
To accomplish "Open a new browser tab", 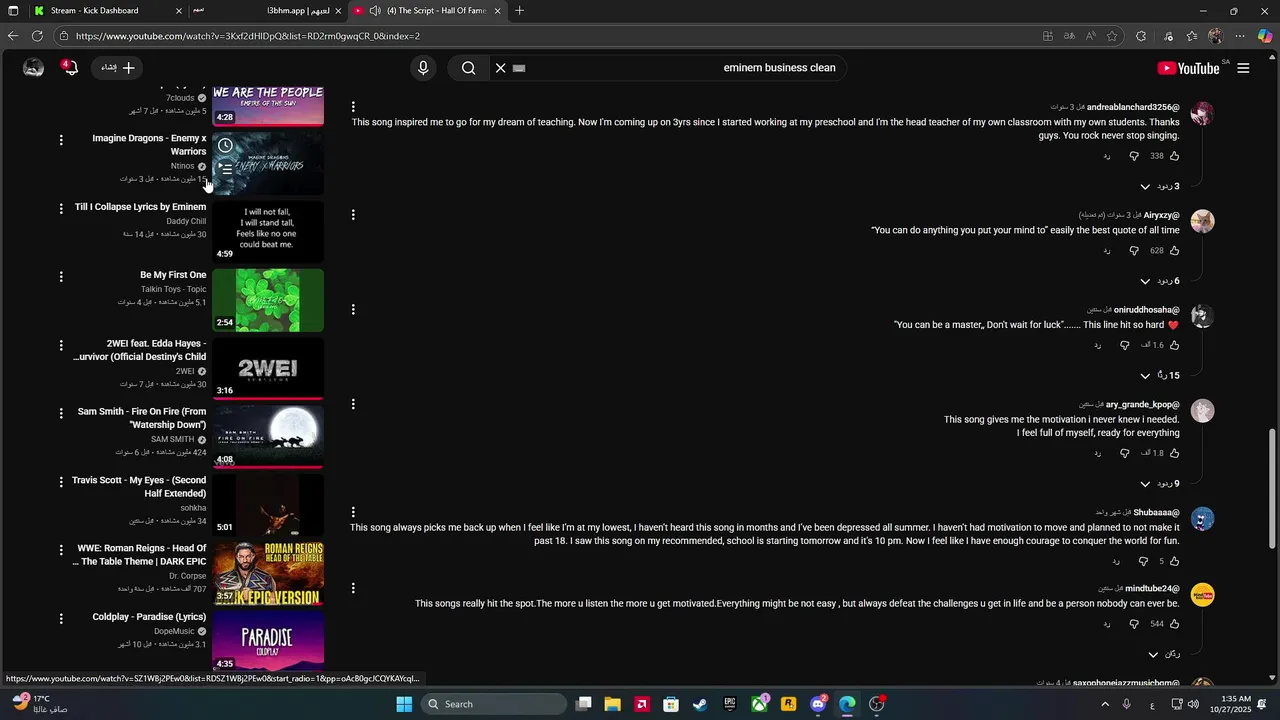I will [519, 11].
